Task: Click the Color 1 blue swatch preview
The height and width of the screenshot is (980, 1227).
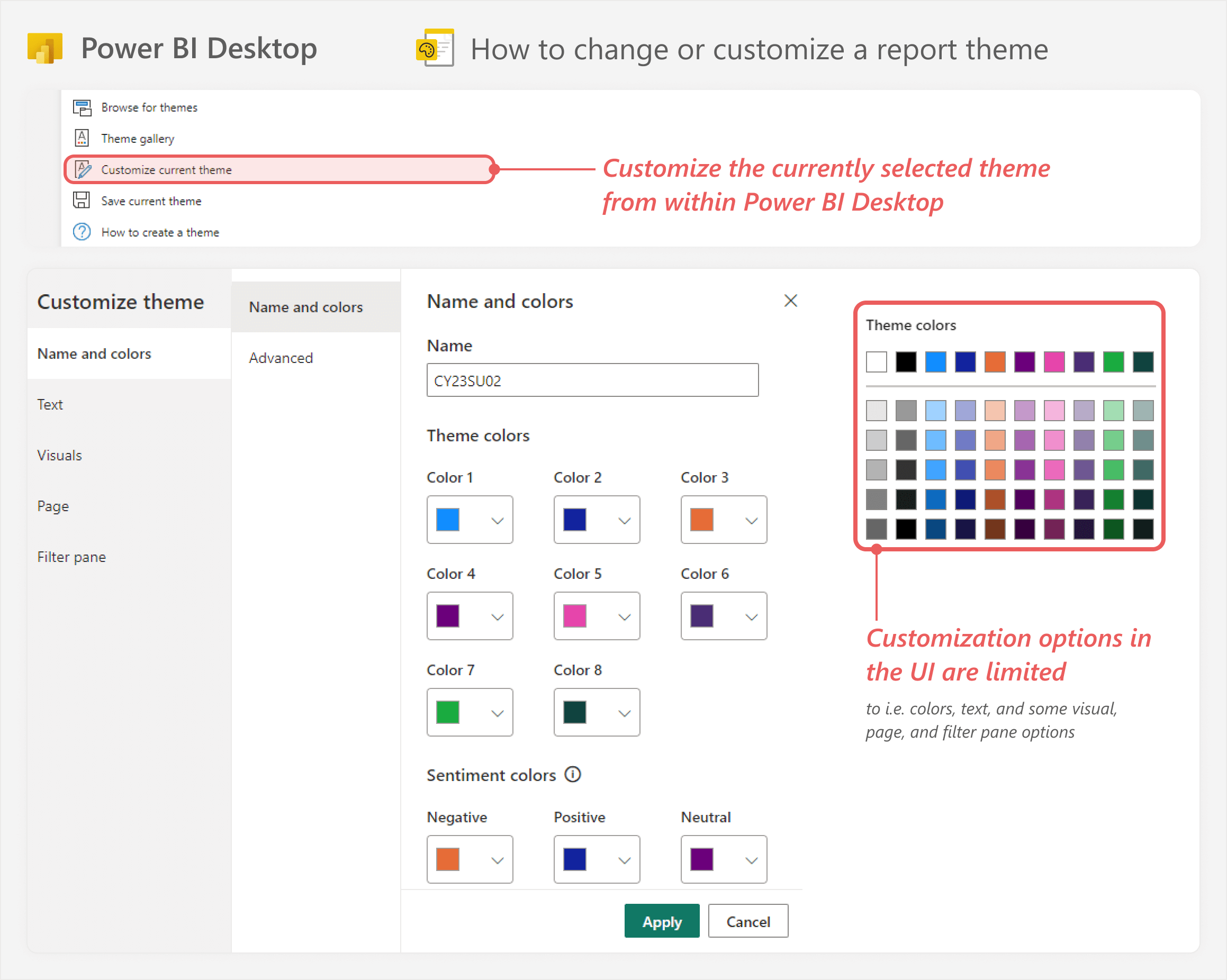Action: pos(448,520)
